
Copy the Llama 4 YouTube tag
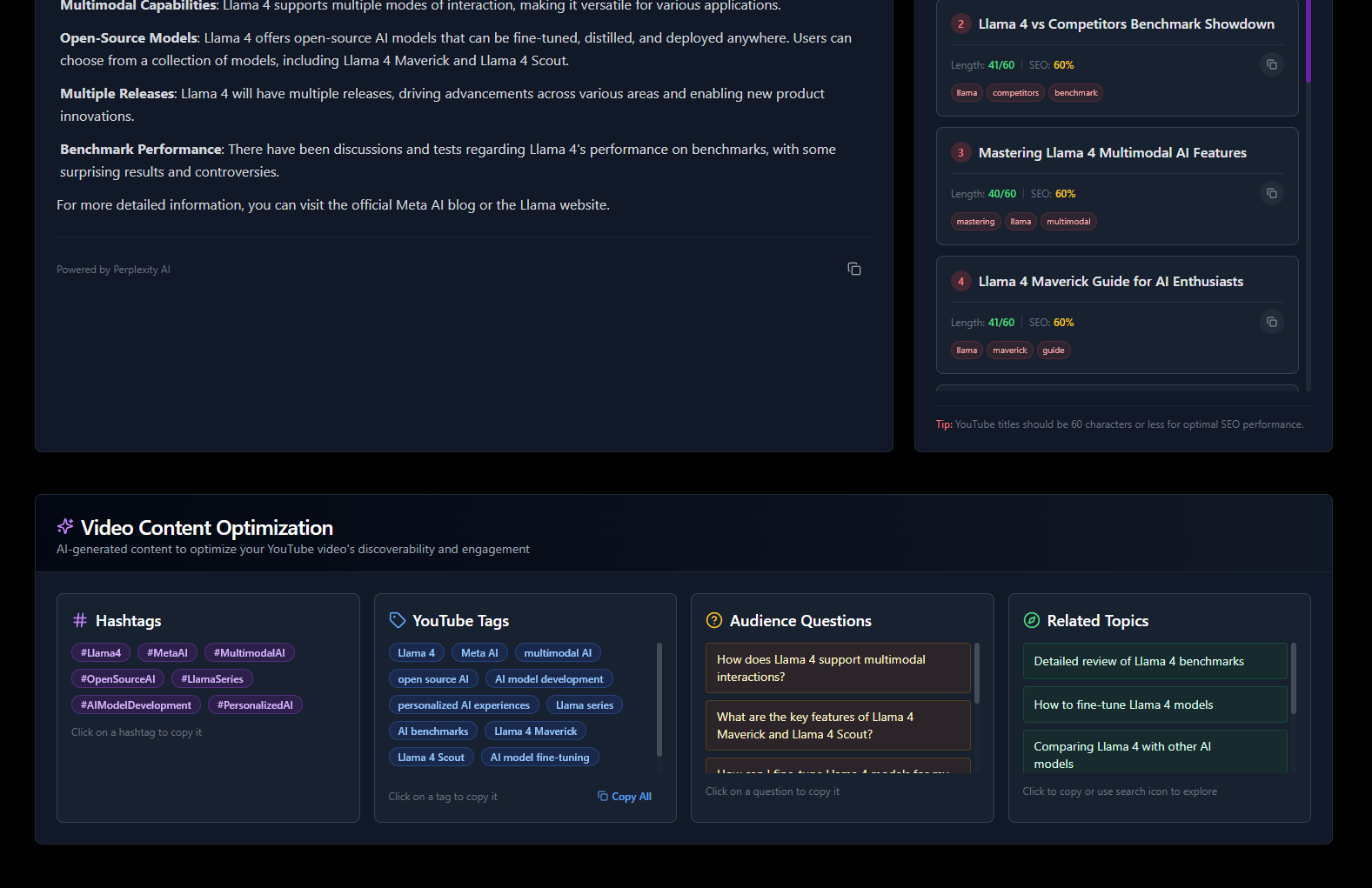point(417,653)
